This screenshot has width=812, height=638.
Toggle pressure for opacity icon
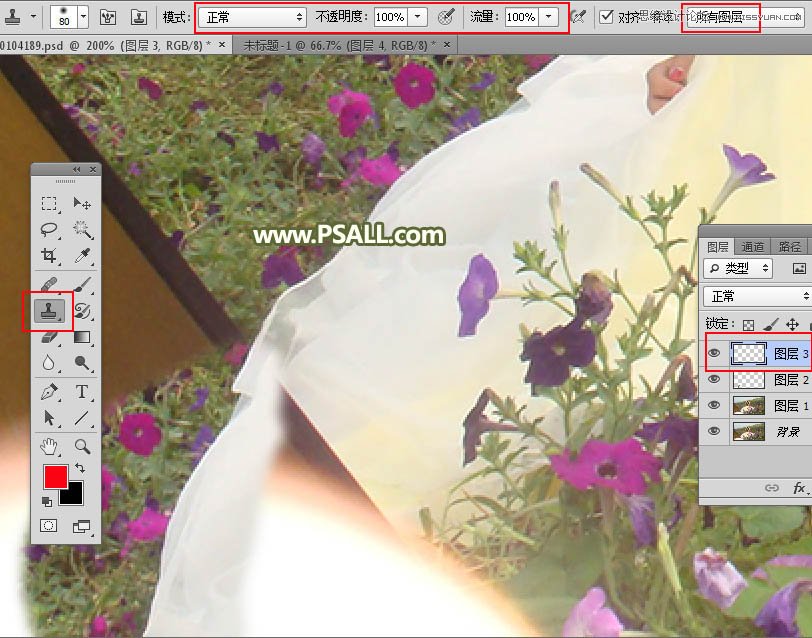[446, 17]
